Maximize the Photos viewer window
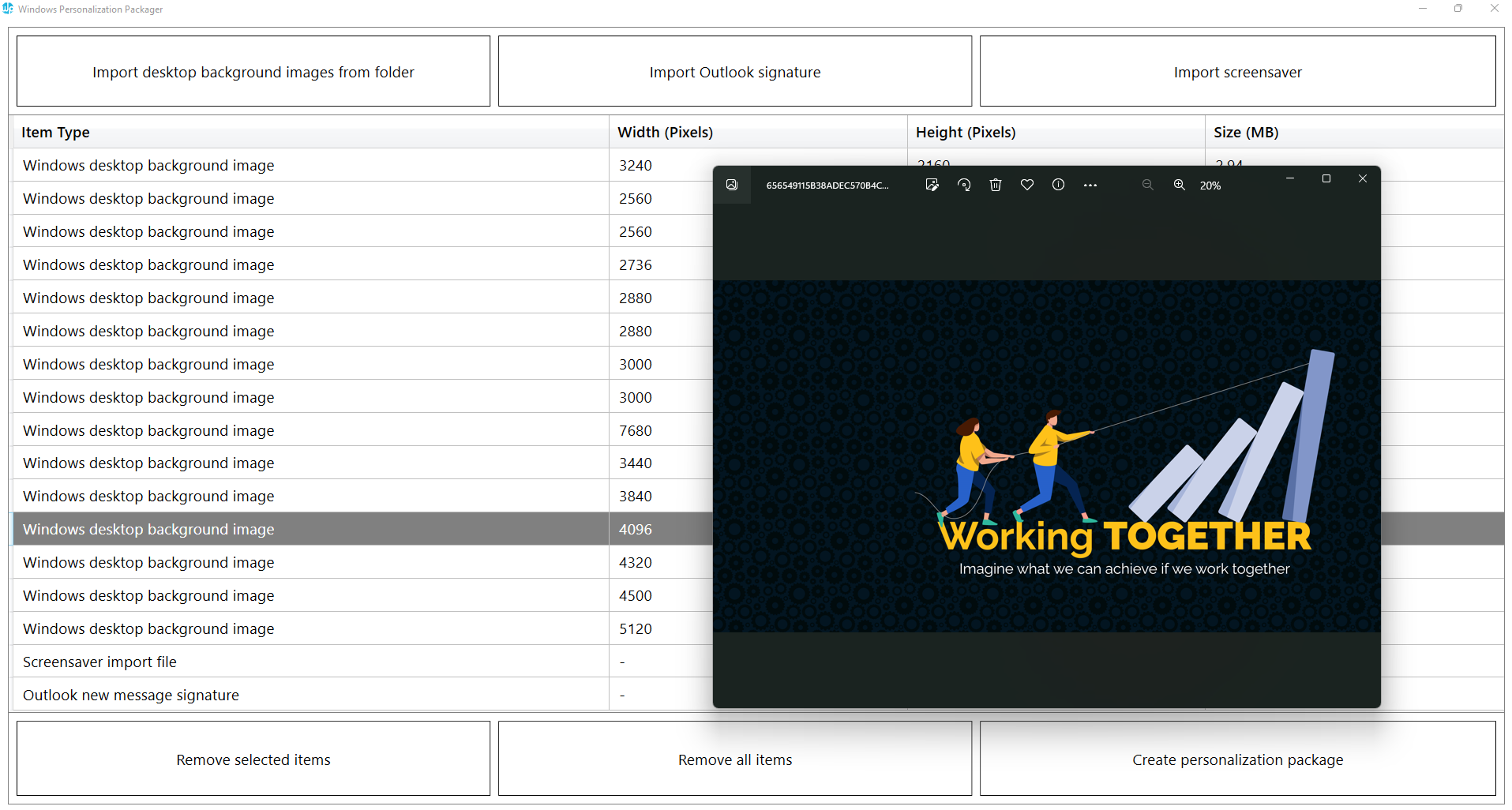 click(x=1326, y=178)
